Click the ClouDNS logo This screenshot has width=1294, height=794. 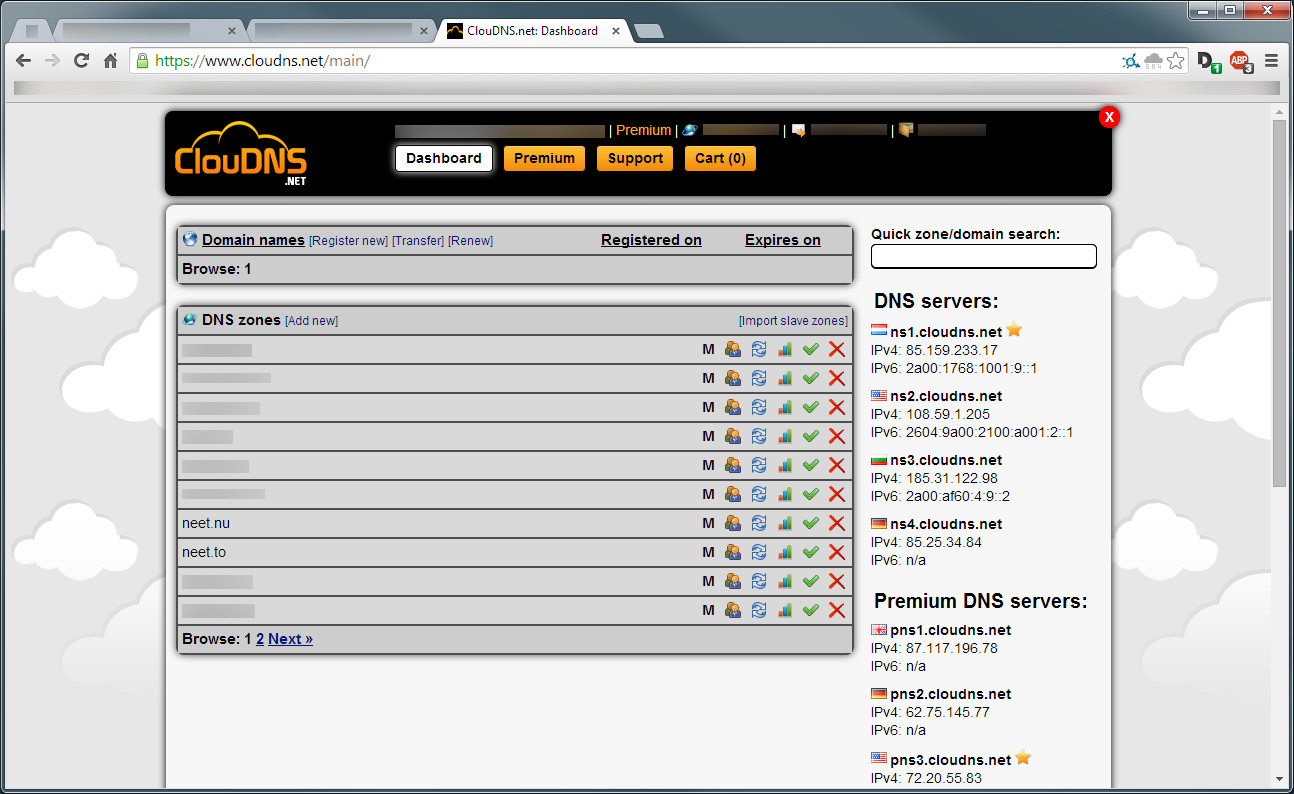click(x=241, y=154)
